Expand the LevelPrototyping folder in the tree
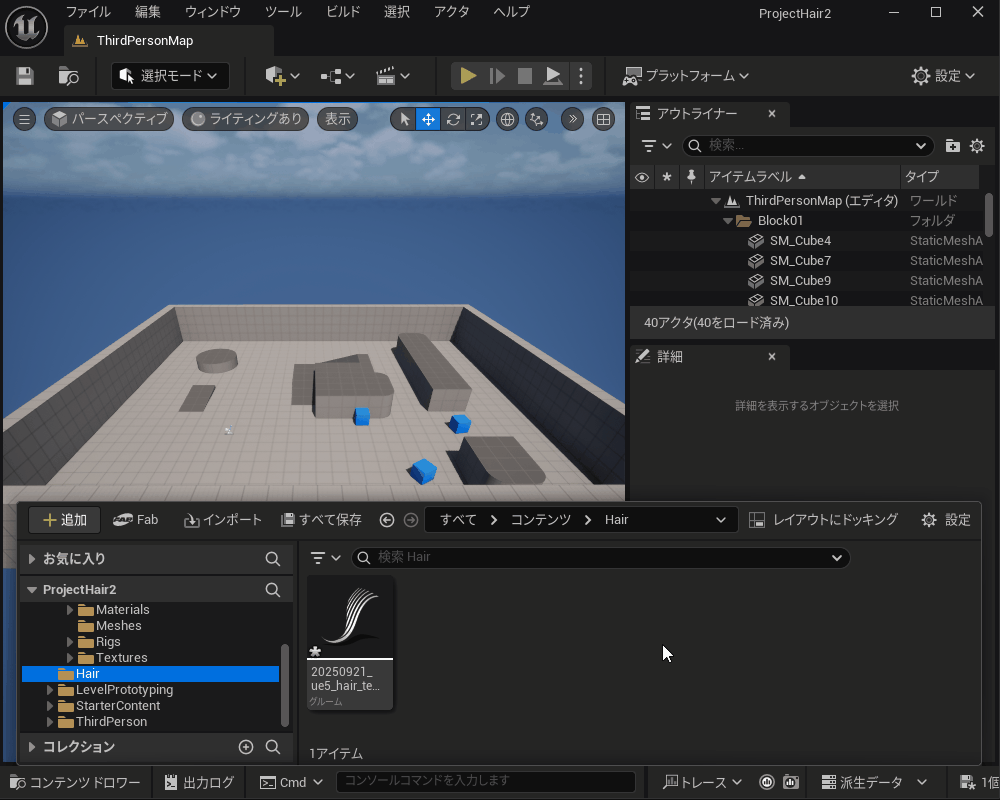This screenshot has width=1000, height=800. tap(51, 690)
